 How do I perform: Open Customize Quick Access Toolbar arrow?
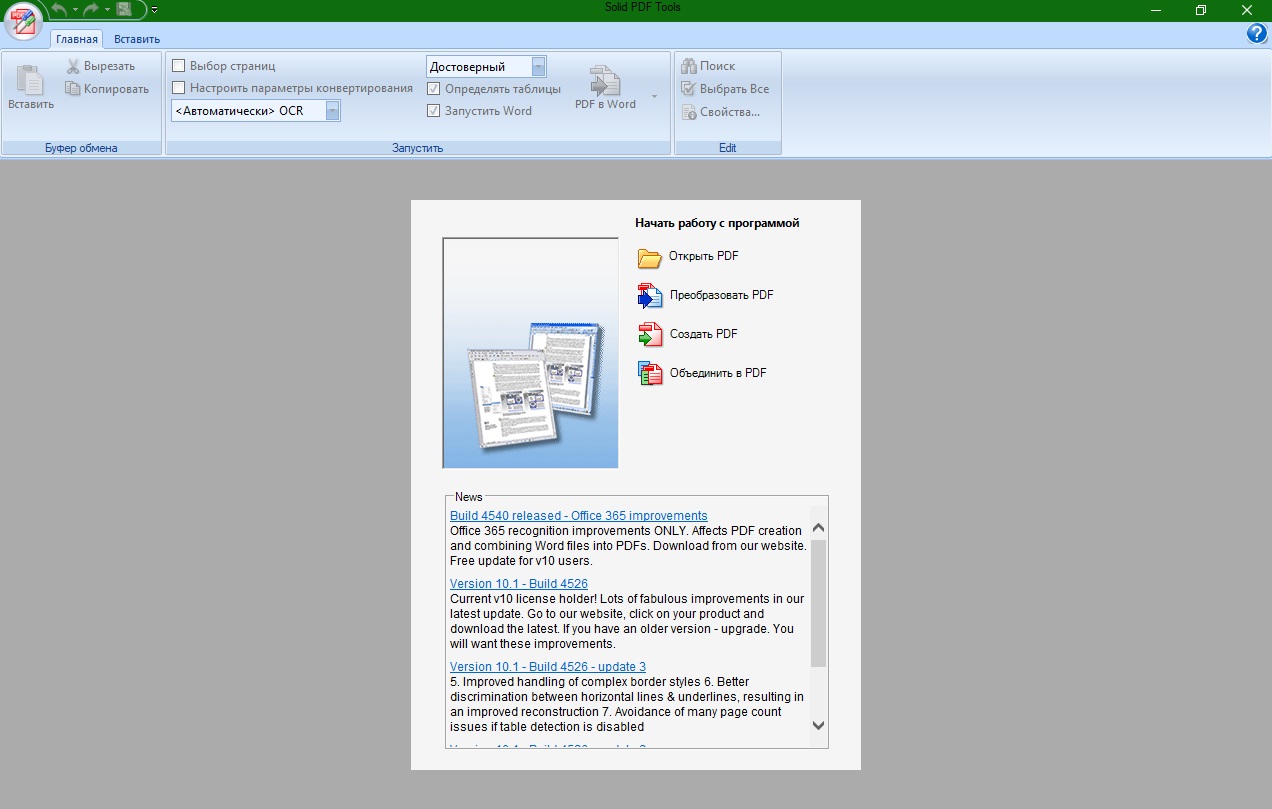[x=154, y=10]
